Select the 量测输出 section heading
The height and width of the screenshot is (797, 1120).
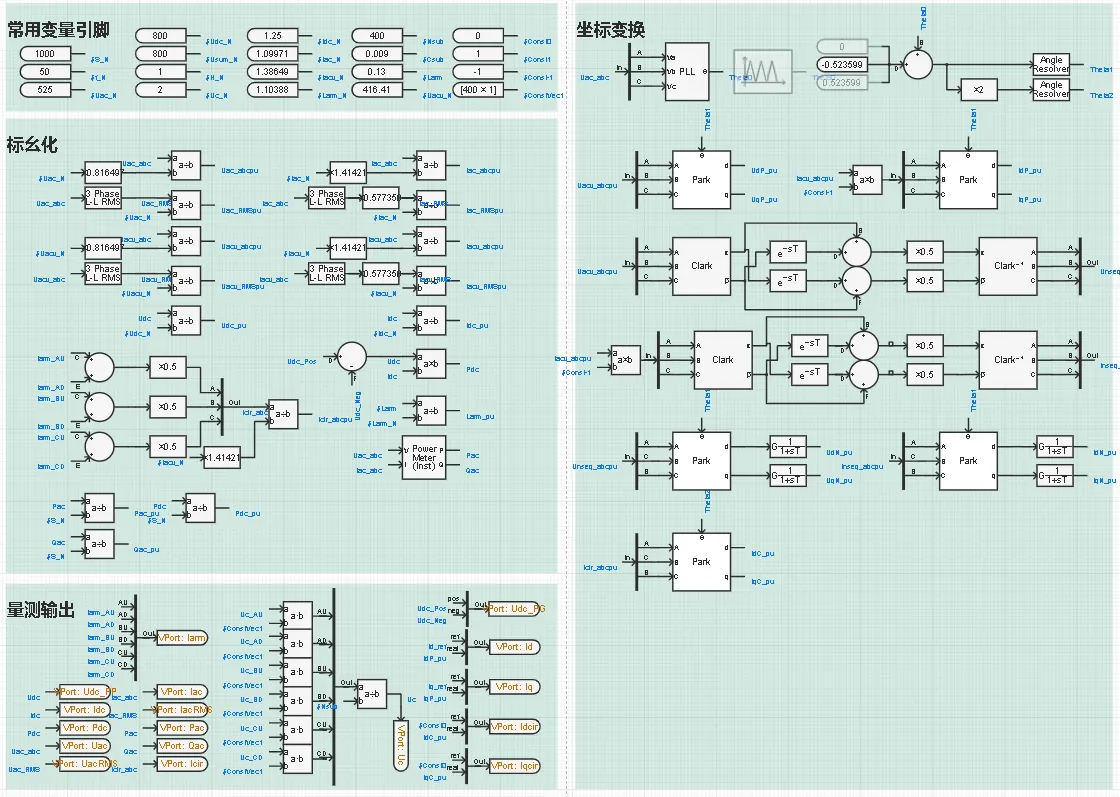coord(40,609)
